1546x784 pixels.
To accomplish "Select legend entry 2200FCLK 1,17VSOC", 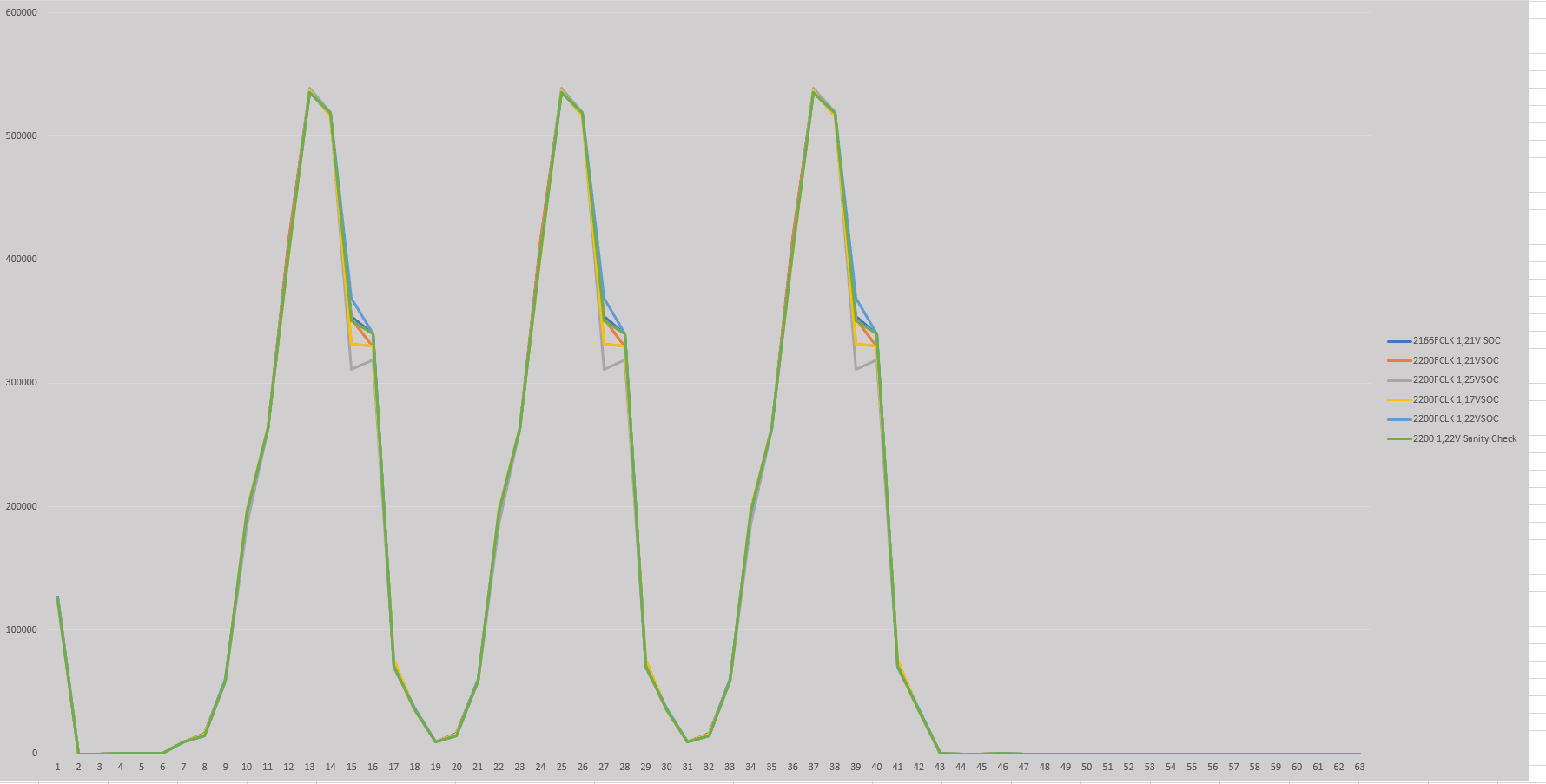I will click(x=1443, y=399).
